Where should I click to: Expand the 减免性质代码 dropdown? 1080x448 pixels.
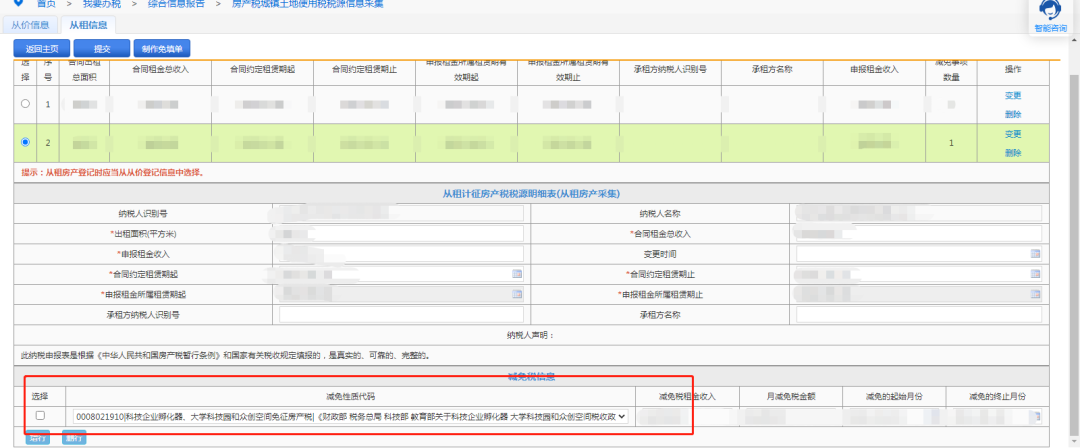pos(350,416)
